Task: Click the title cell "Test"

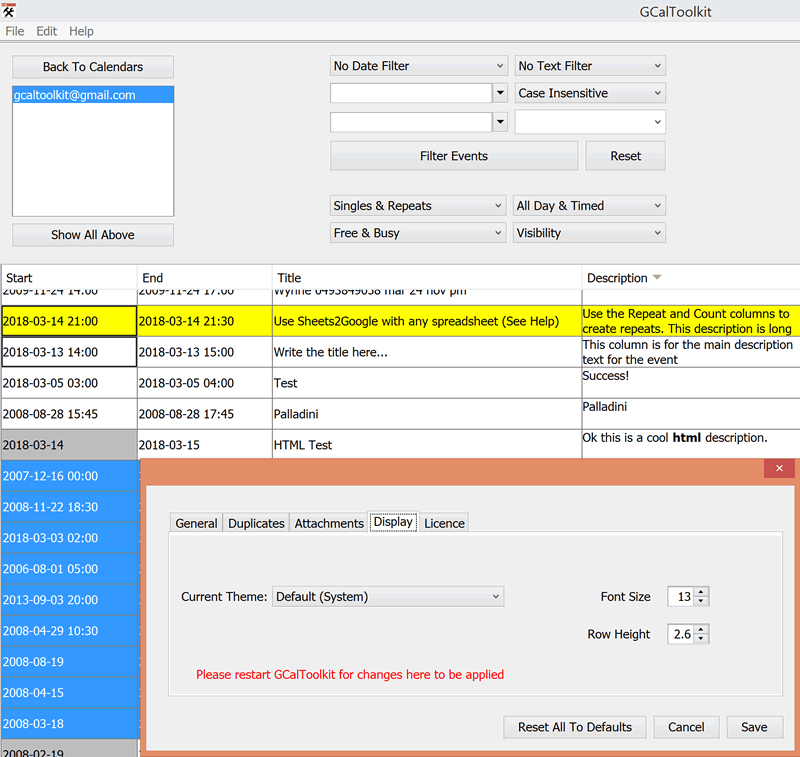Action: click(427, 383)
